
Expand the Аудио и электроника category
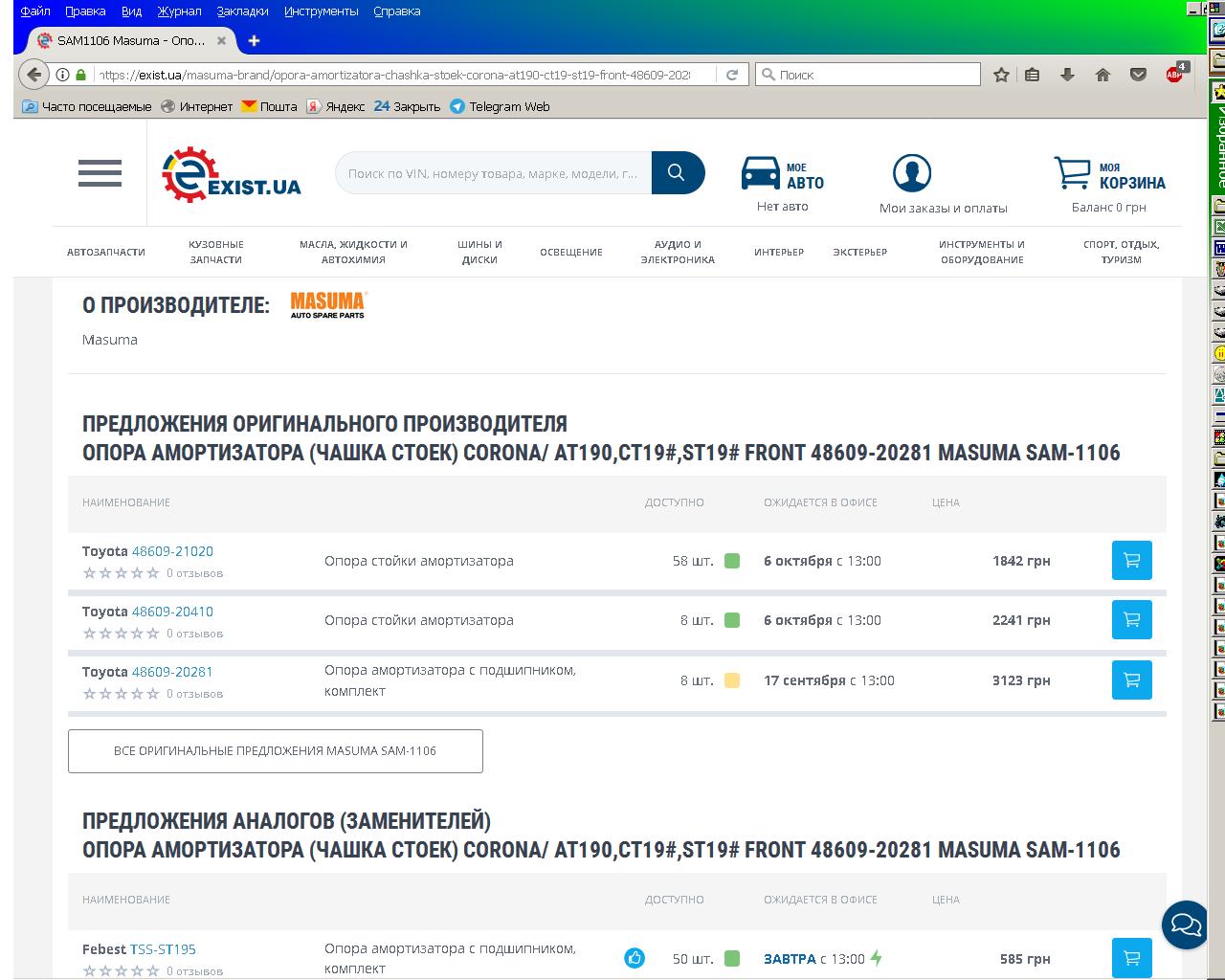pos(678,252)
